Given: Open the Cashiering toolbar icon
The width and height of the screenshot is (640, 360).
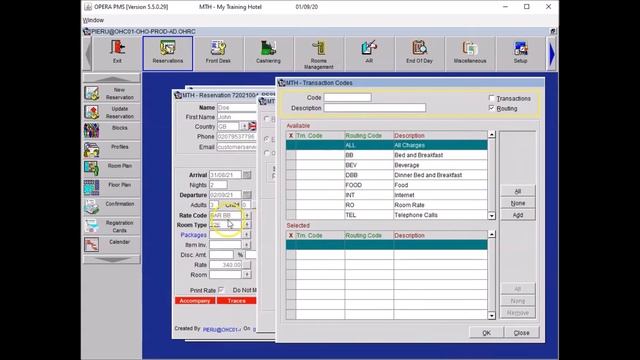Looking at the screenshot, I should [268, 53].
